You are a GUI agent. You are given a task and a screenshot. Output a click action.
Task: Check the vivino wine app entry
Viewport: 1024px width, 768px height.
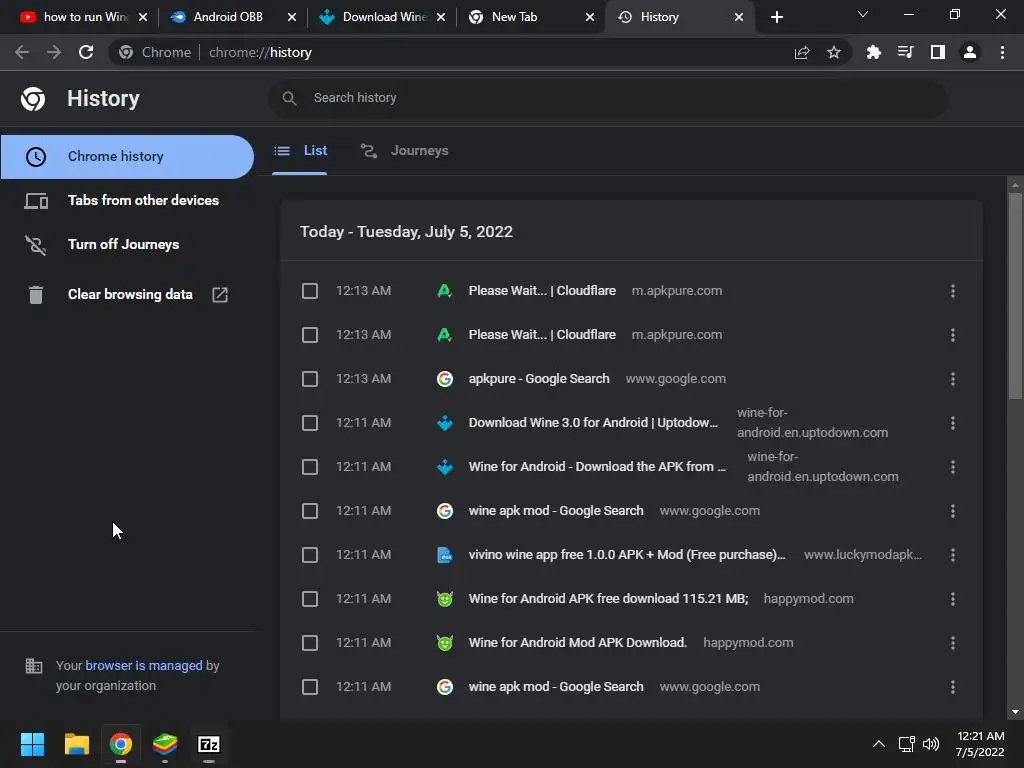pos(310,555)
